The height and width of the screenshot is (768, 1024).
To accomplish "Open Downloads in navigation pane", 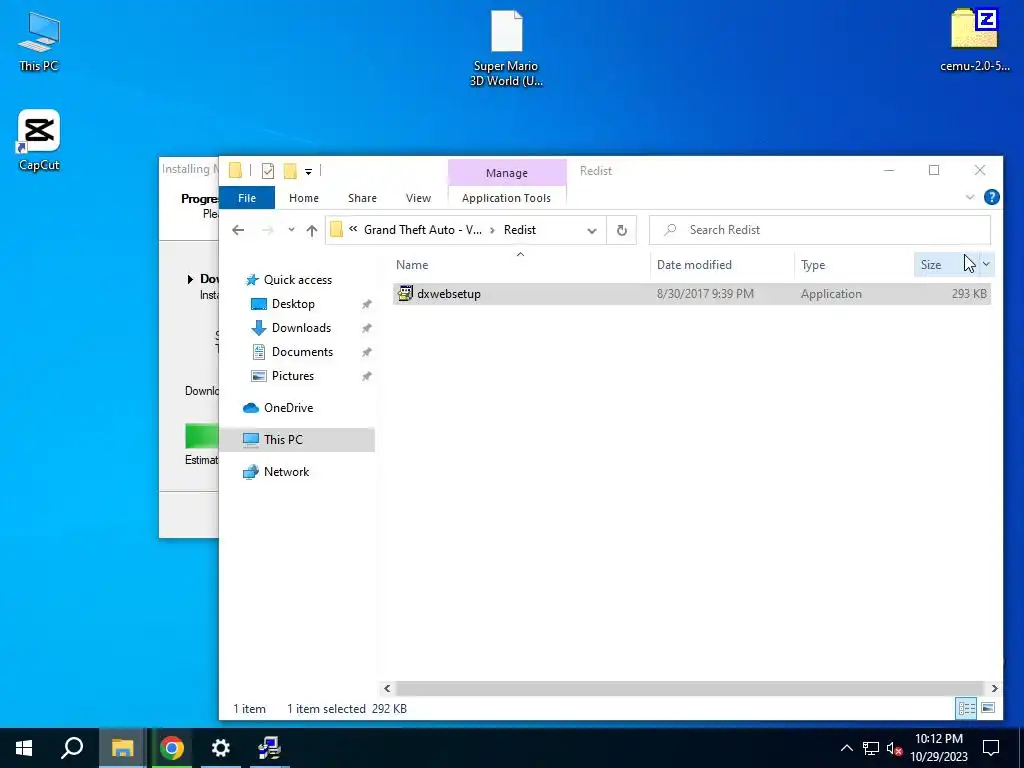I will click(301, 328).
